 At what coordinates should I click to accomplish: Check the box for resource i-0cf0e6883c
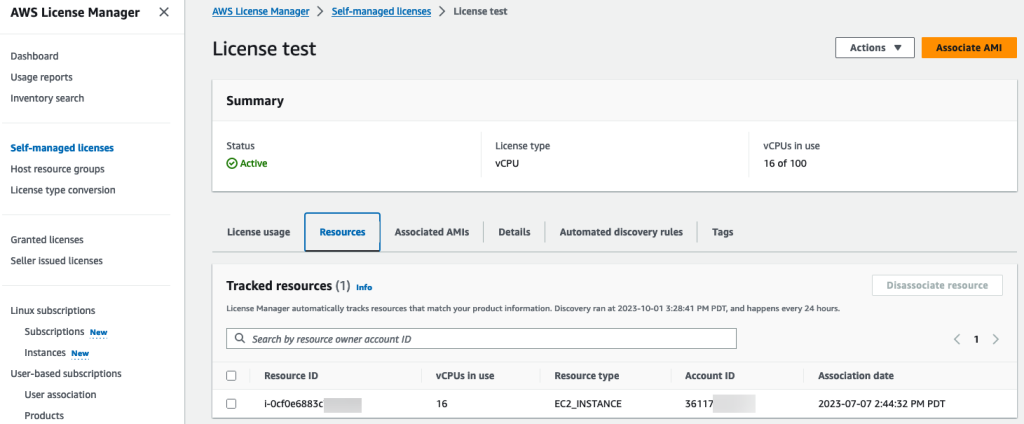pyautogui.click(x=231, y=404)
